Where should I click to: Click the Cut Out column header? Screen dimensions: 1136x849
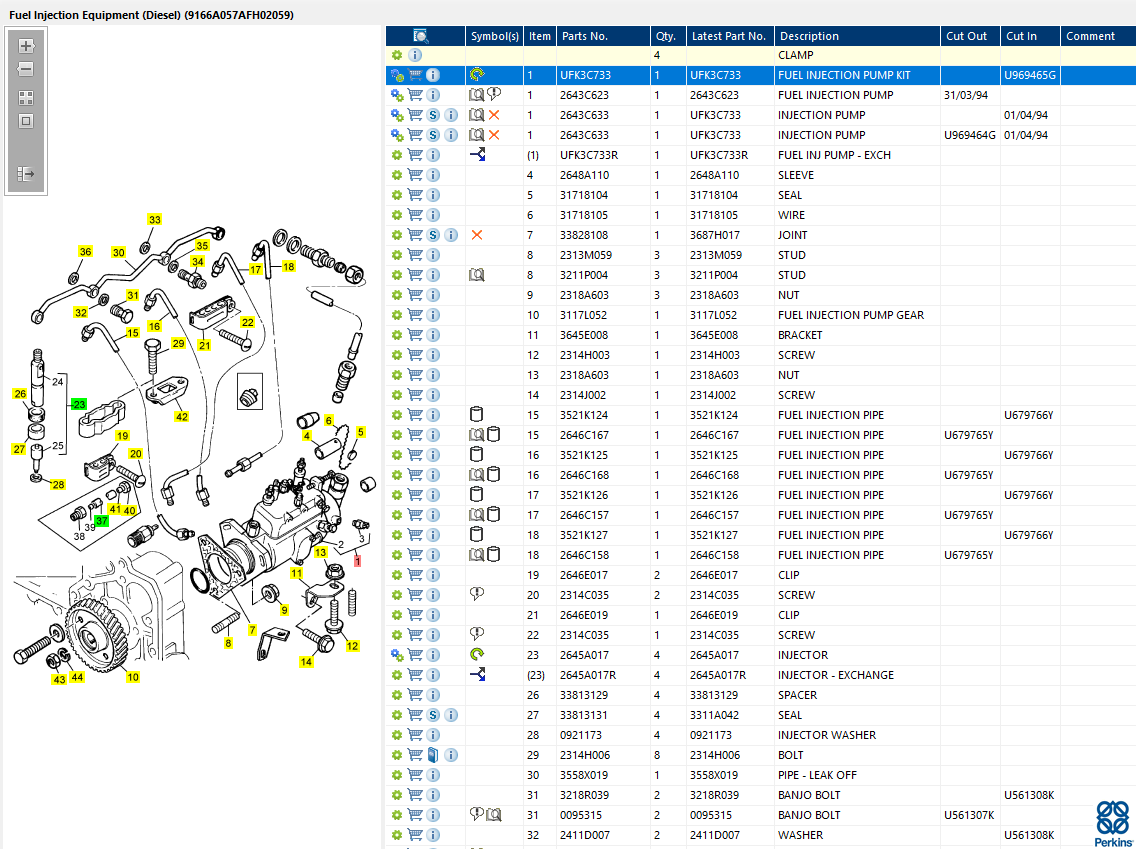[971, 35]
